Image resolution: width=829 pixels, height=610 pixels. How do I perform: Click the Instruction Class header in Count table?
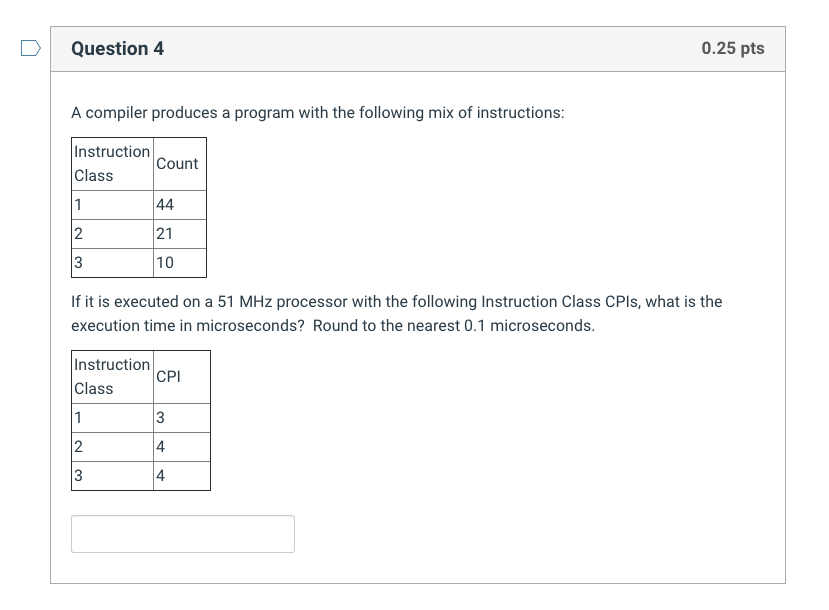click(113, 164)
